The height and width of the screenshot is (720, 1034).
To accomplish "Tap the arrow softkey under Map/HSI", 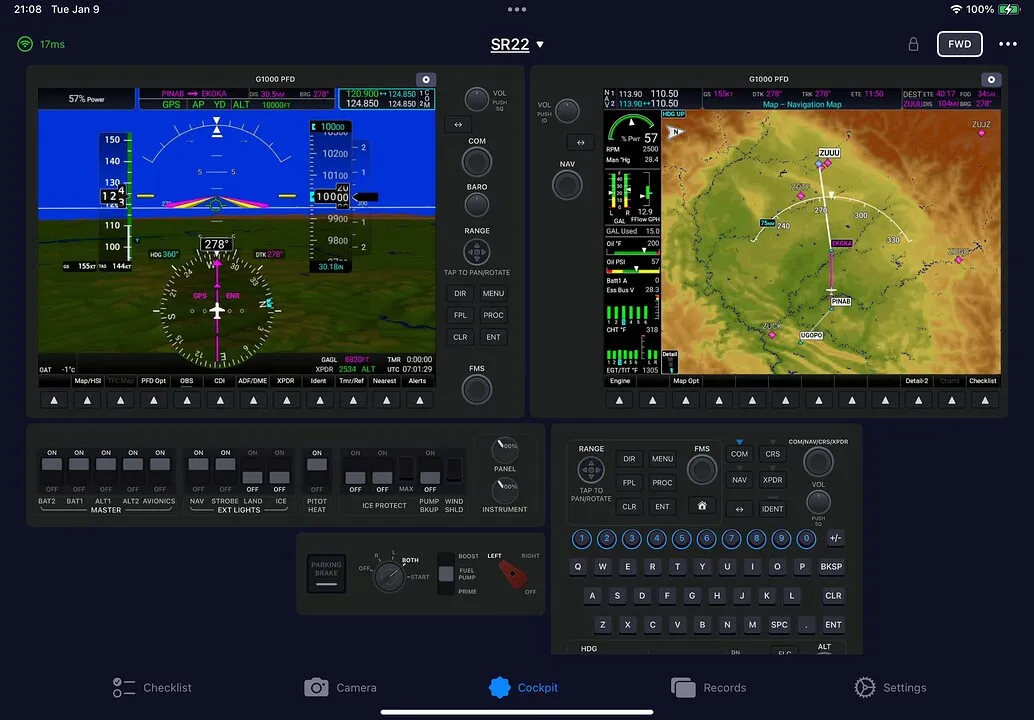I will [x=87, y=400].
